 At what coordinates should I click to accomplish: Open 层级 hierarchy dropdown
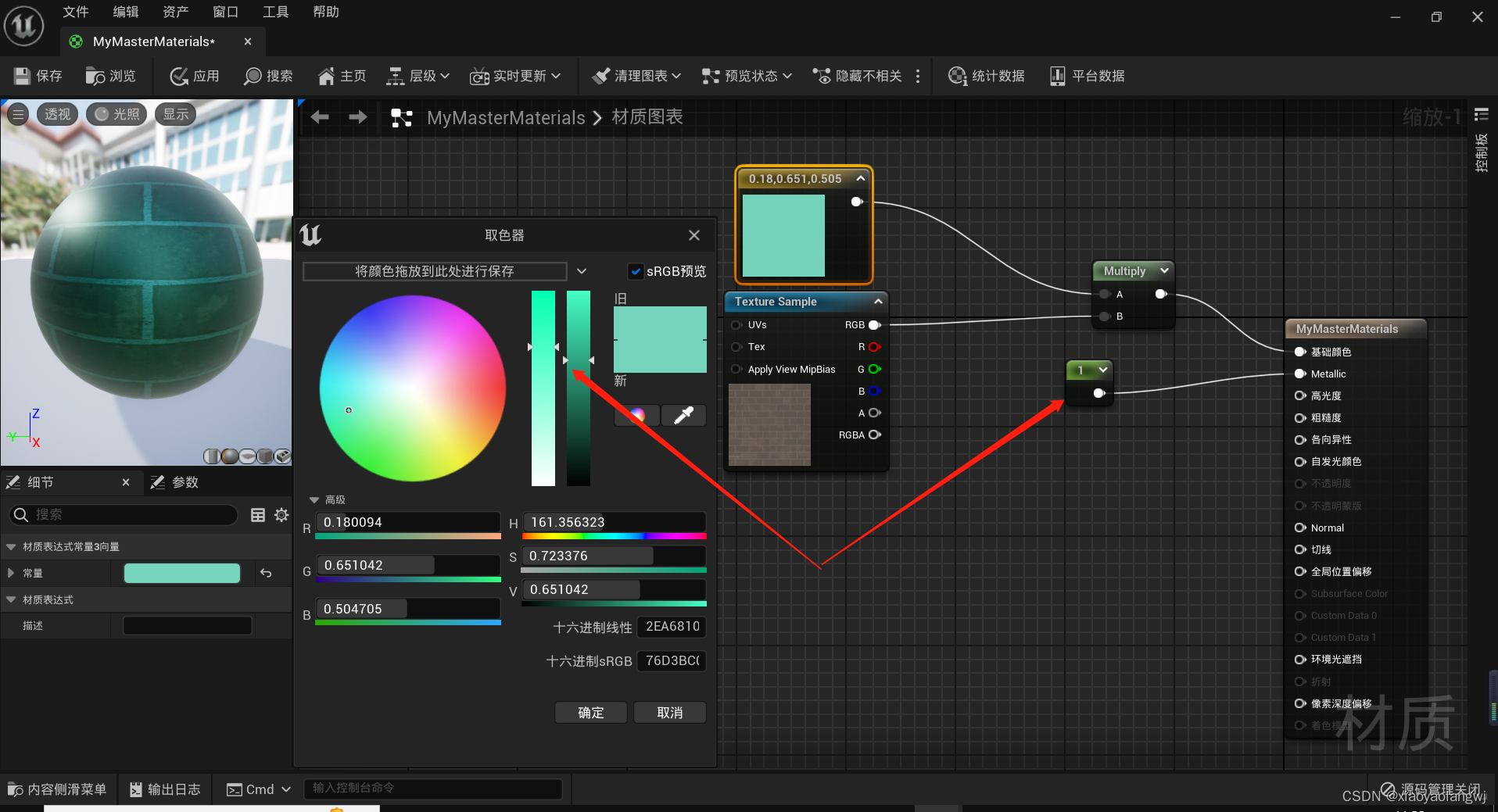click(418, 76)
